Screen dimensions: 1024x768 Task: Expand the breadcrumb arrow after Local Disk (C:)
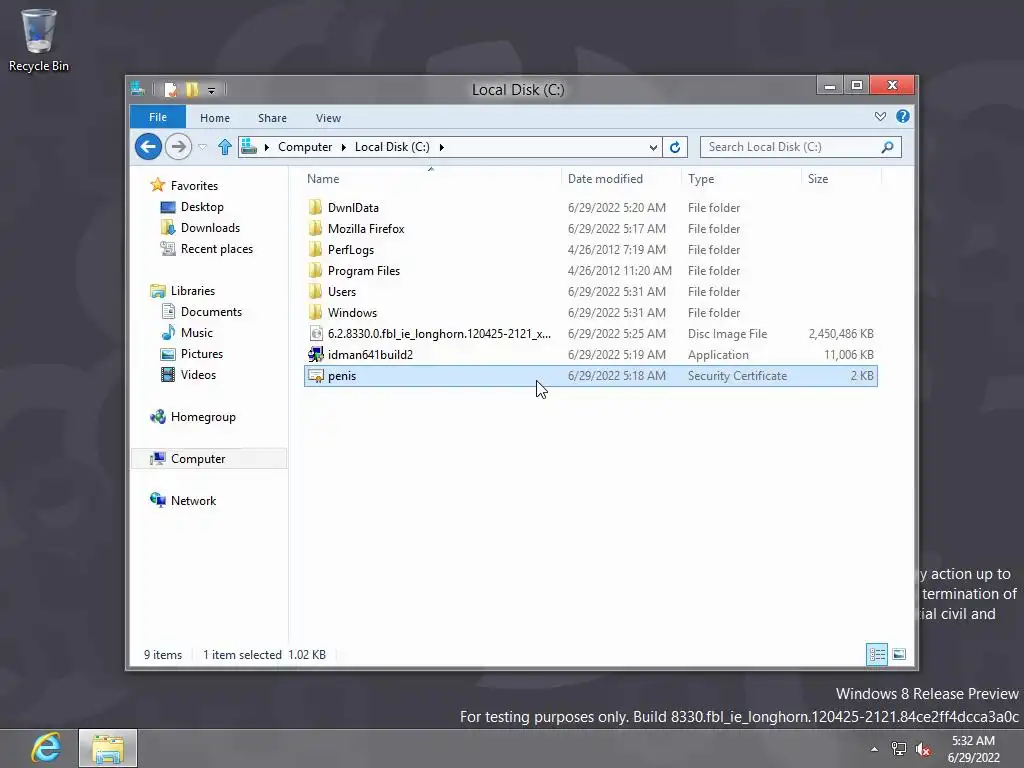441,147
